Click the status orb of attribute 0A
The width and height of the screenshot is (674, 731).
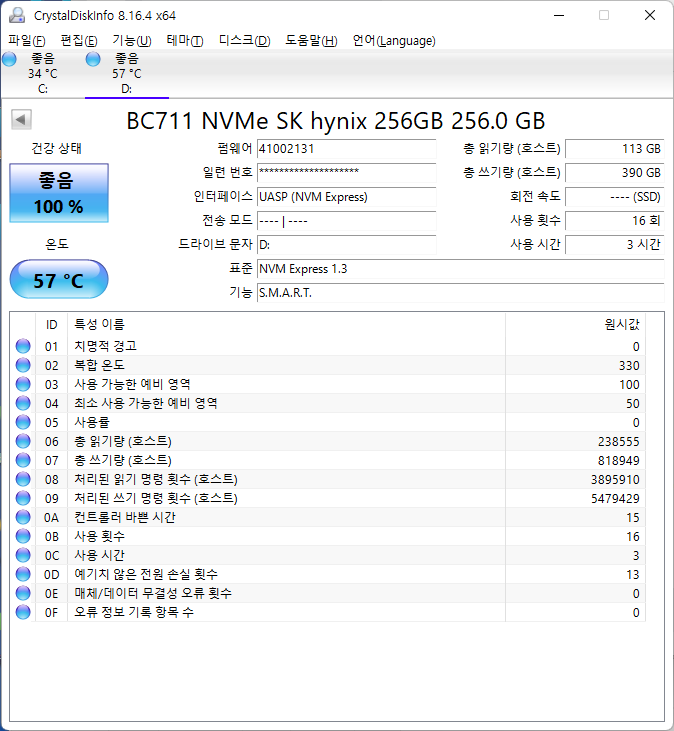pyautogui.click(x=23, y=517)
